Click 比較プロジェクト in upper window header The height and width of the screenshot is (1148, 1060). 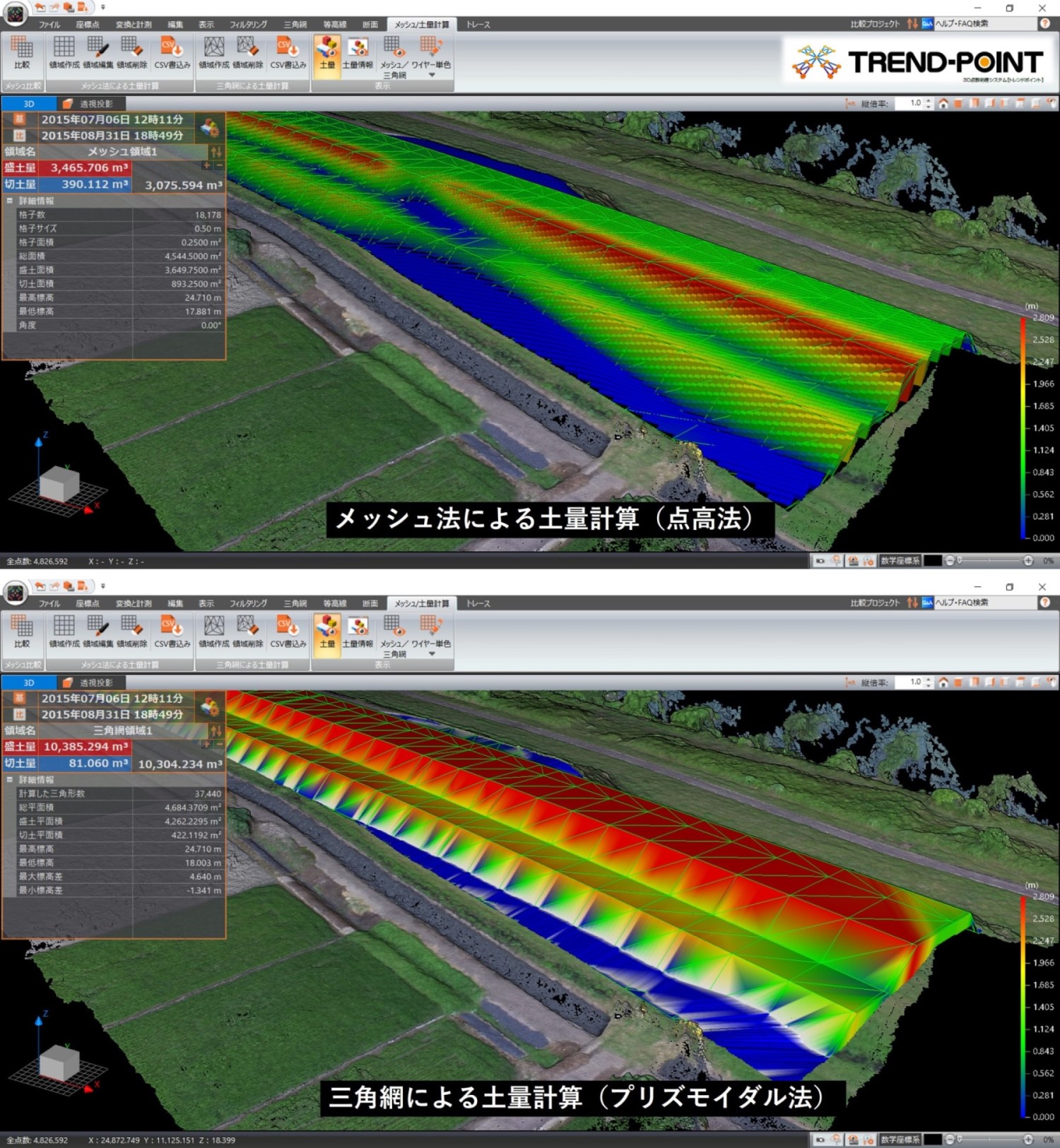[875, 24]
